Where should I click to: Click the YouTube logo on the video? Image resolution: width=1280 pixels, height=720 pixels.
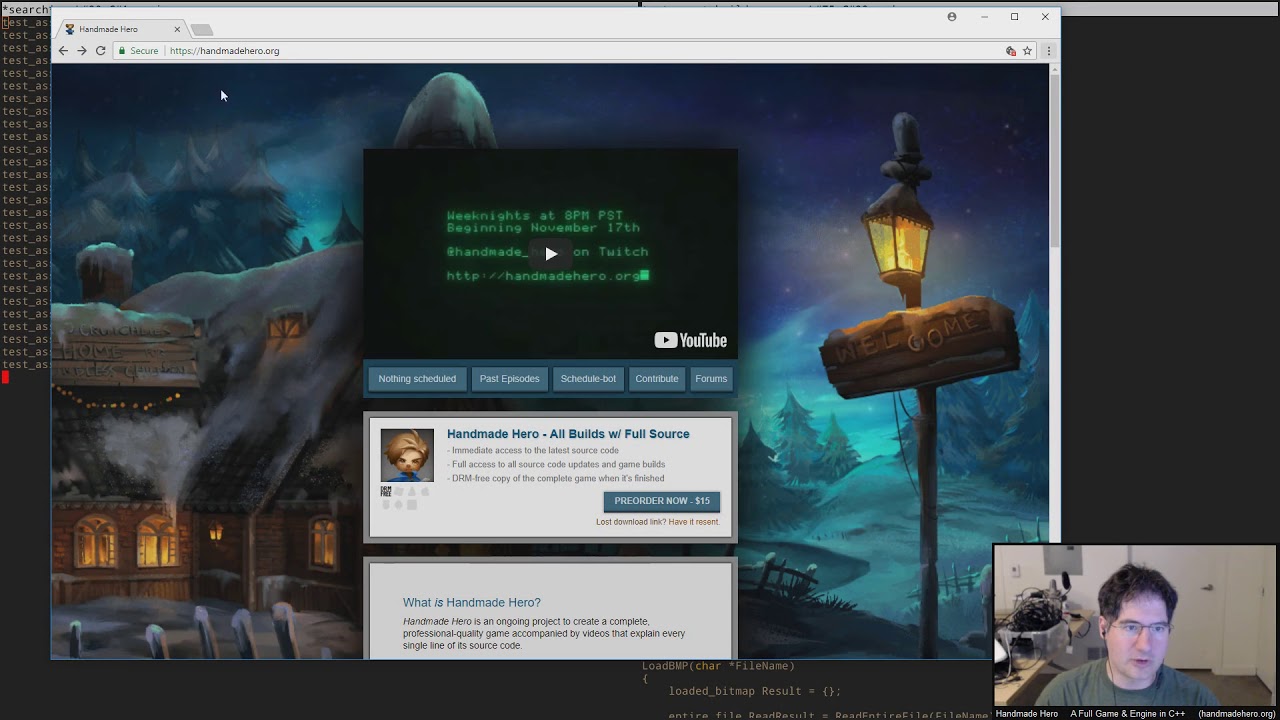point(690,340)
